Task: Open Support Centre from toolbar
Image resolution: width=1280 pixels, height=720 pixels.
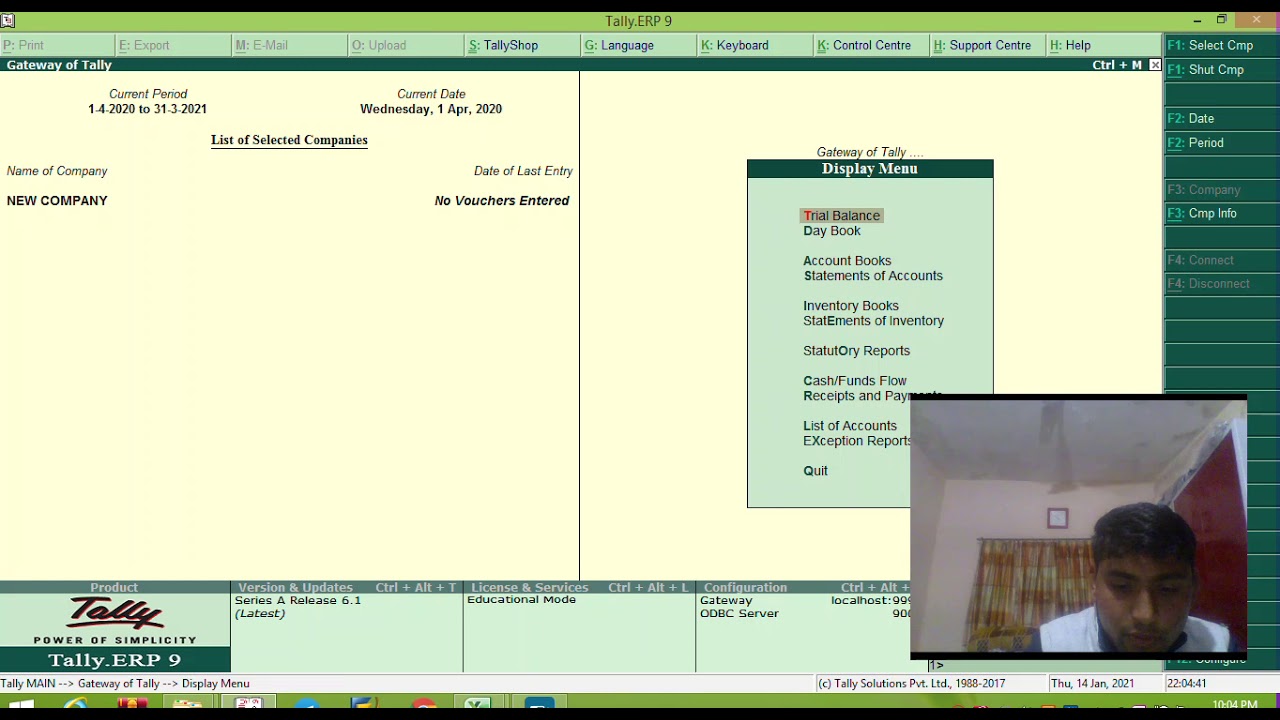Action: [986, 45]
